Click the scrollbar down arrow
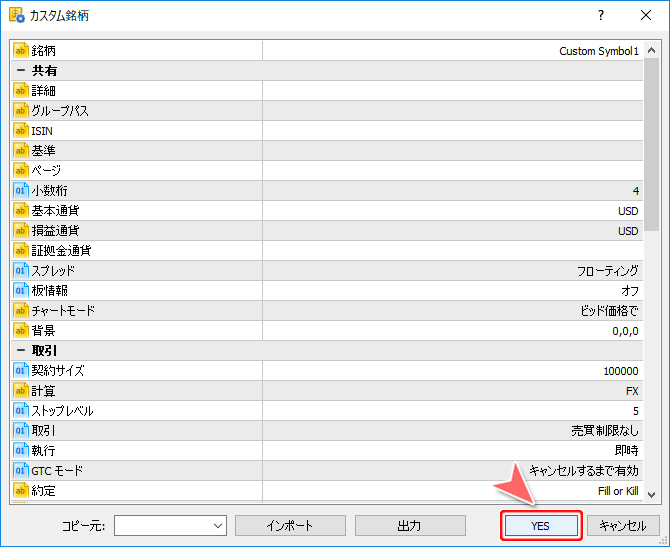 point(652,494)
